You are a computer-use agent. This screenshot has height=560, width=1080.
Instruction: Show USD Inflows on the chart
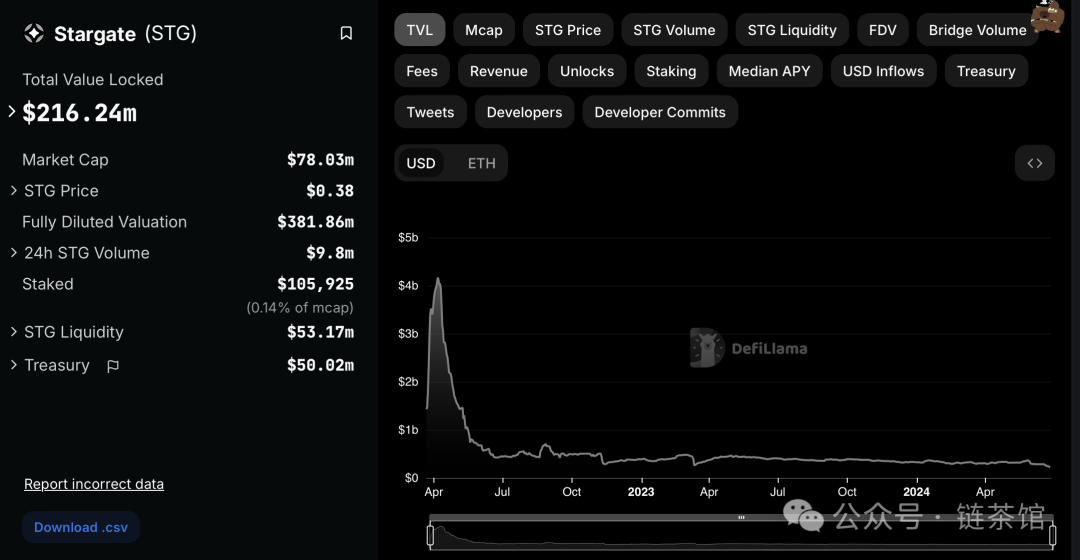click(883, 71)
